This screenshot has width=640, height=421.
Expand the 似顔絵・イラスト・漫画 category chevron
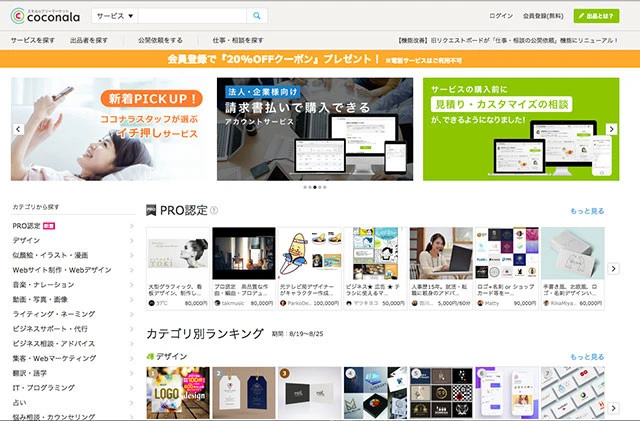click(x=132, y=255)
